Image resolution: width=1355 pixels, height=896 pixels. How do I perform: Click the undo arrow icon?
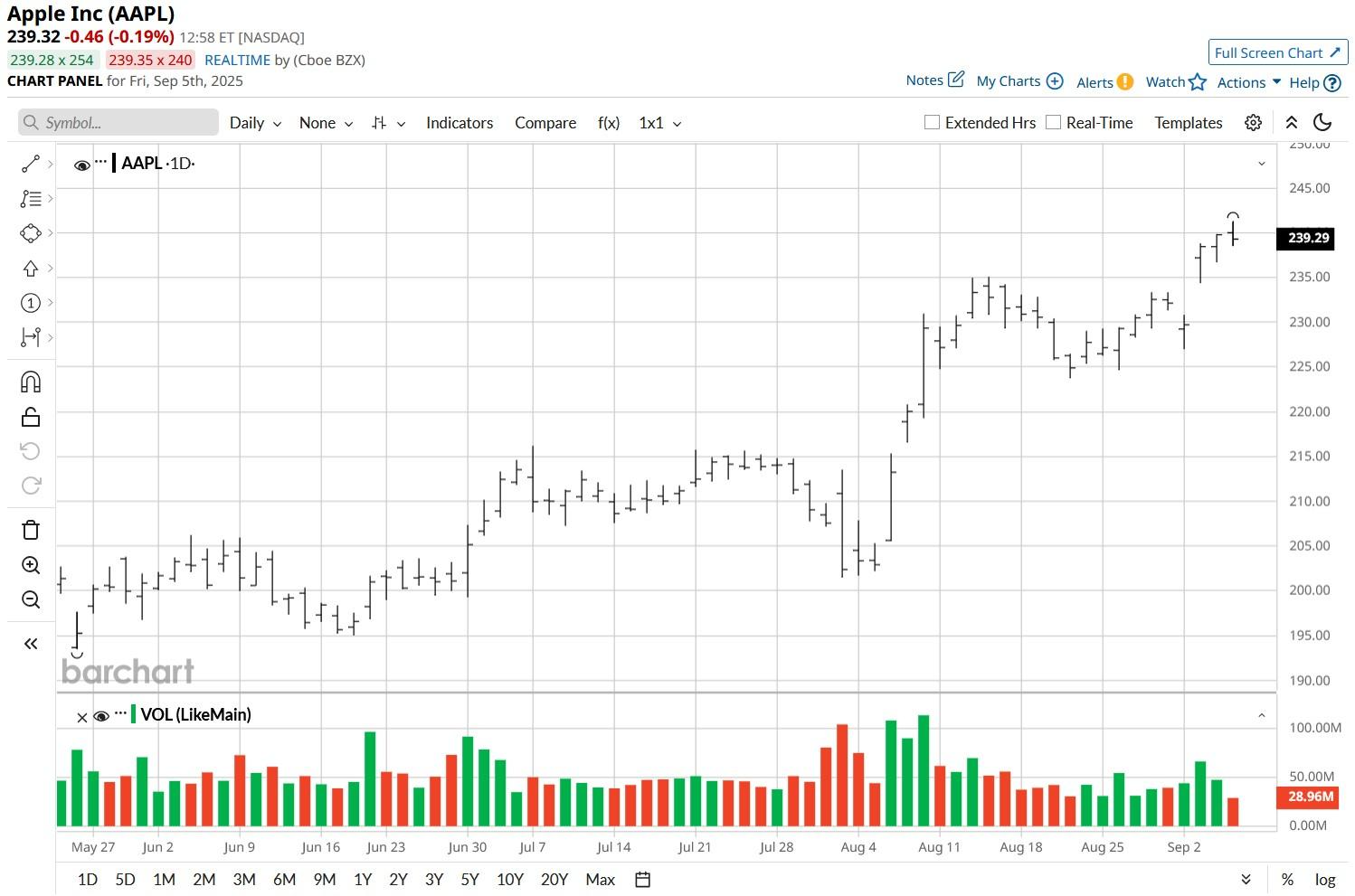31,451
